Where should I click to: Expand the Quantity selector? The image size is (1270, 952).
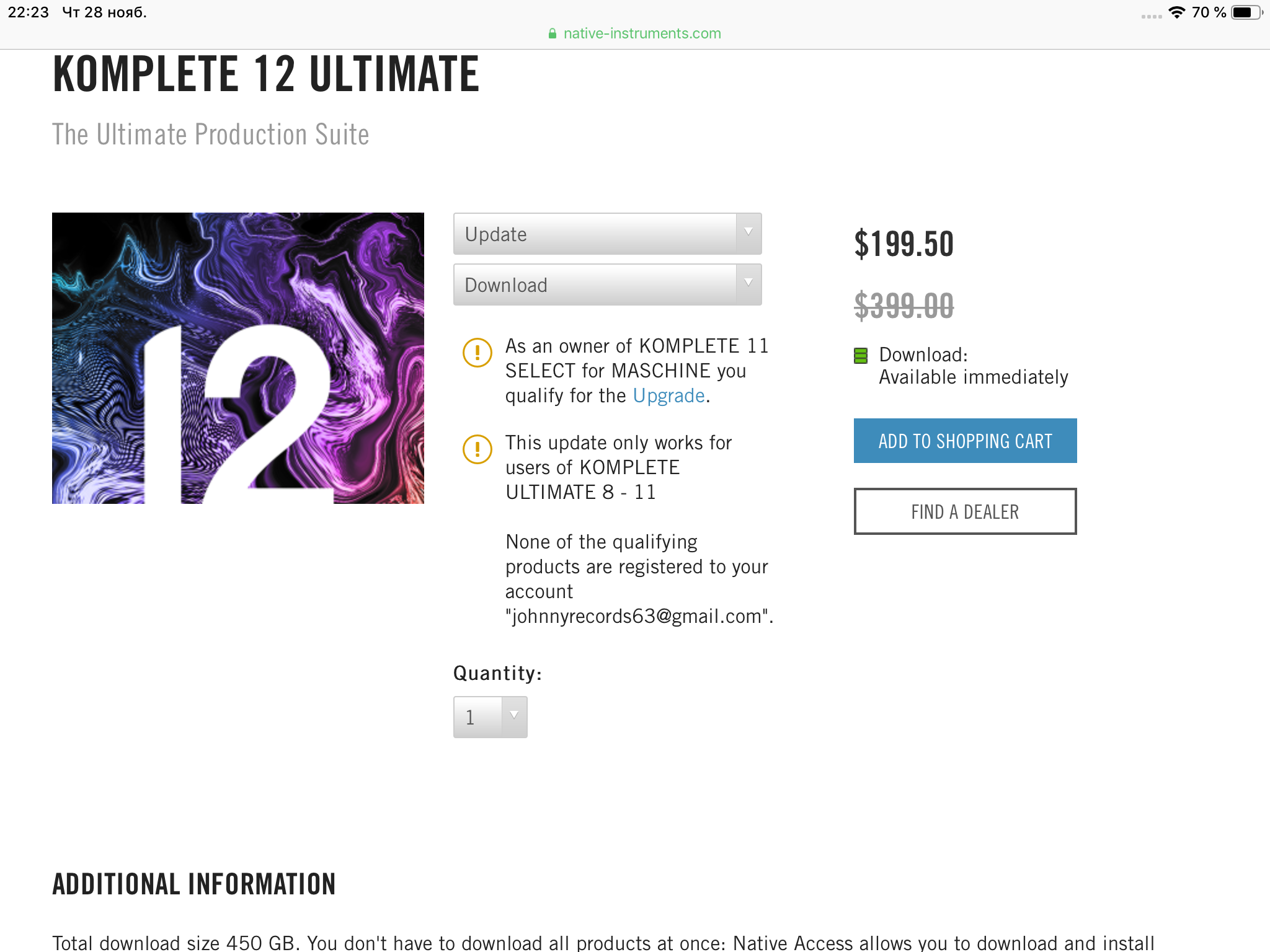pos(490,717)
